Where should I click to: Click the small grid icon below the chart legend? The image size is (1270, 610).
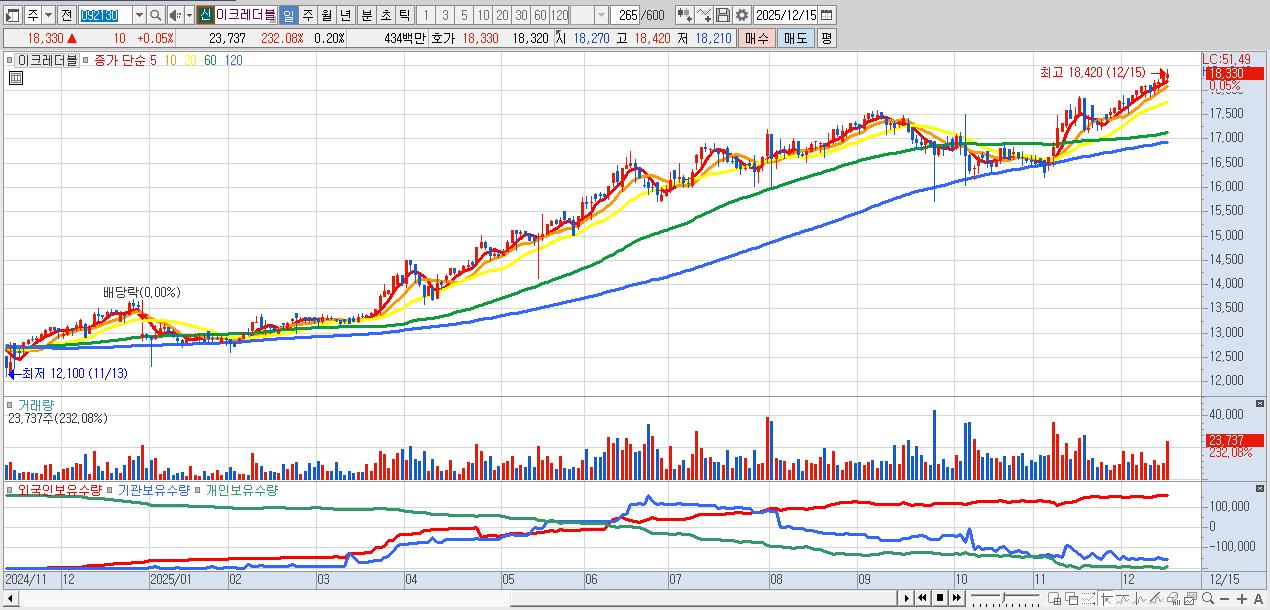[x=15, y=77]
